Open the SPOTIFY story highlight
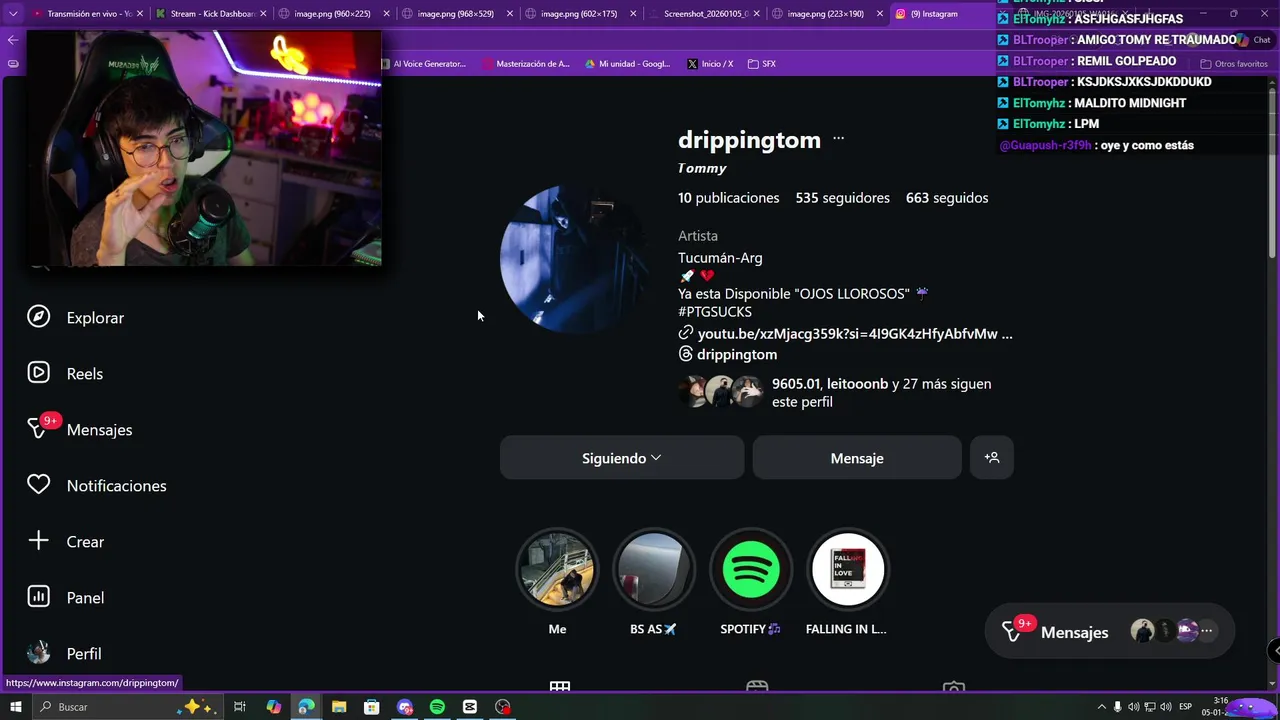 [751, 569]
